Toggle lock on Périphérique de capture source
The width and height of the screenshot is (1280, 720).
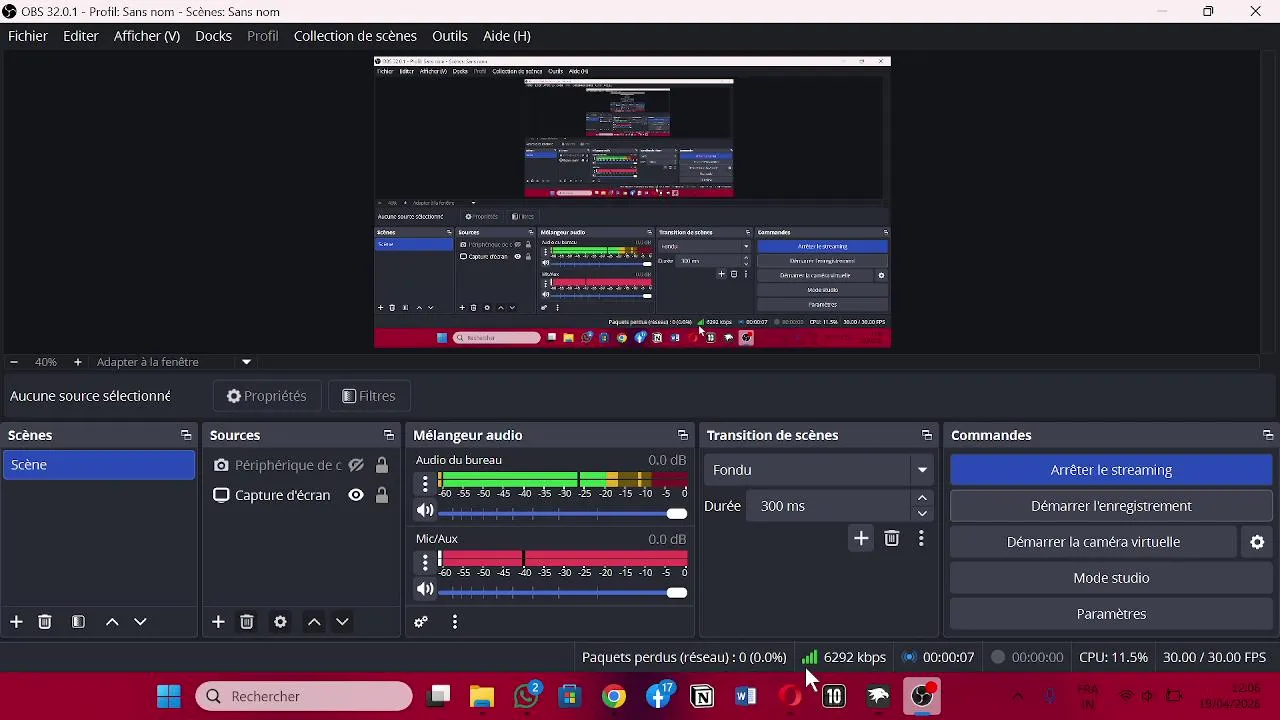381,465
